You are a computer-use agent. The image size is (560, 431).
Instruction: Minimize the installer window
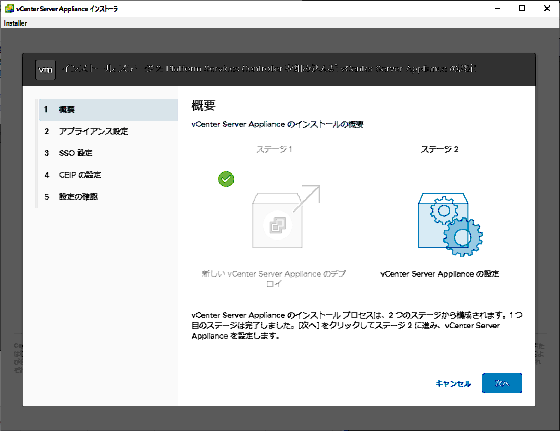[x=498, y=8]
